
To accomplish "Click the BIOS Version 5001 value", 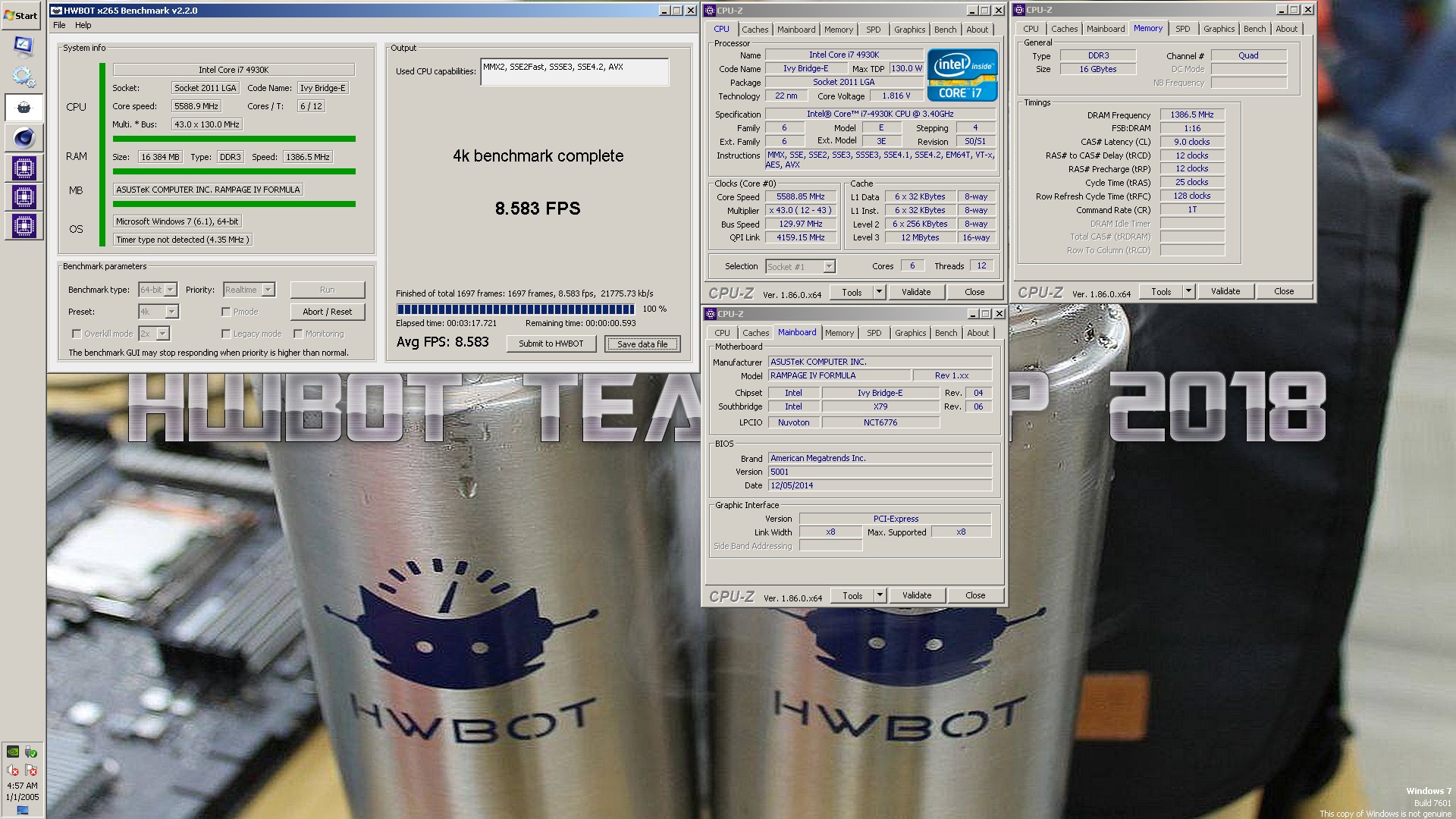I will click(x=880, y=472).
